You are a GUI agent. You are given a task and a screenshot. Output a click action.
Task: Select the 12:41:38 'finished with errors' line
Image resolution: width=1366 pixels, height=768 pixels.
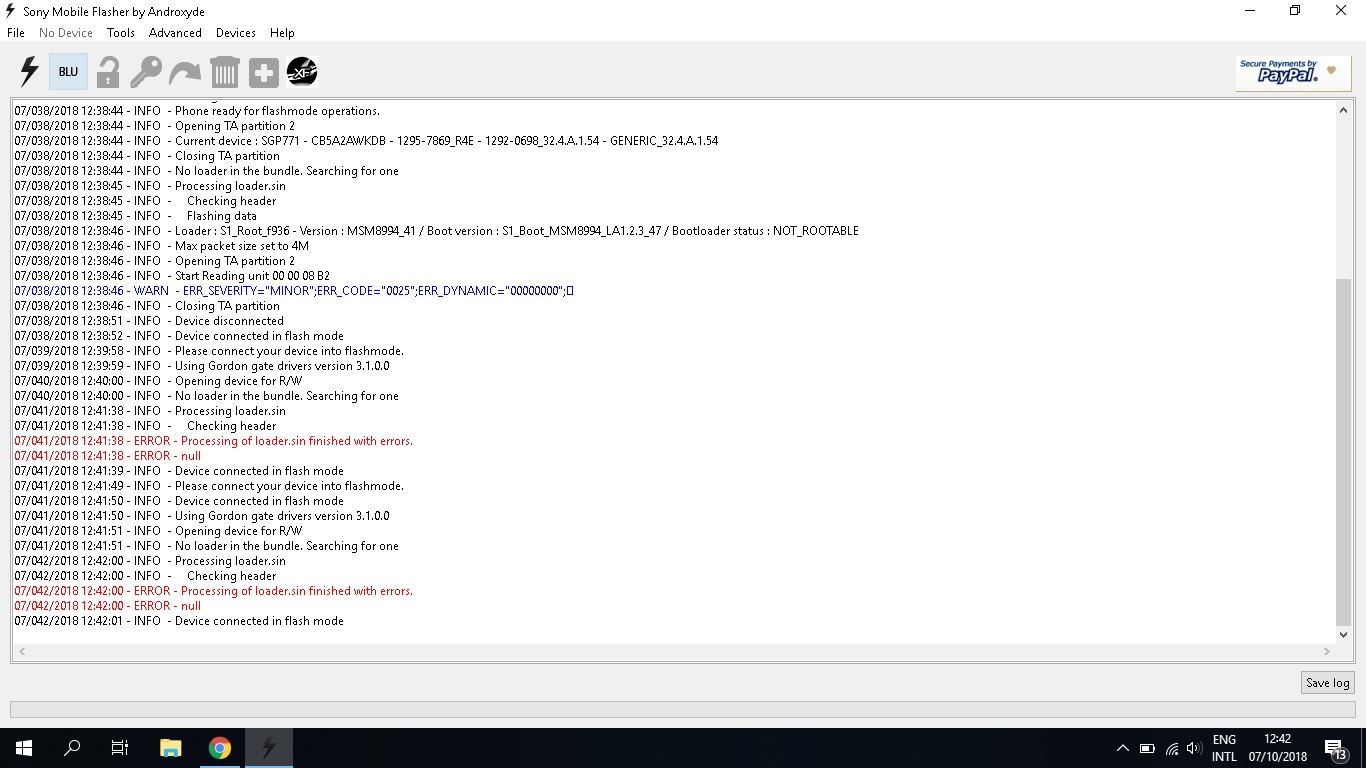(x=213, y=441)
